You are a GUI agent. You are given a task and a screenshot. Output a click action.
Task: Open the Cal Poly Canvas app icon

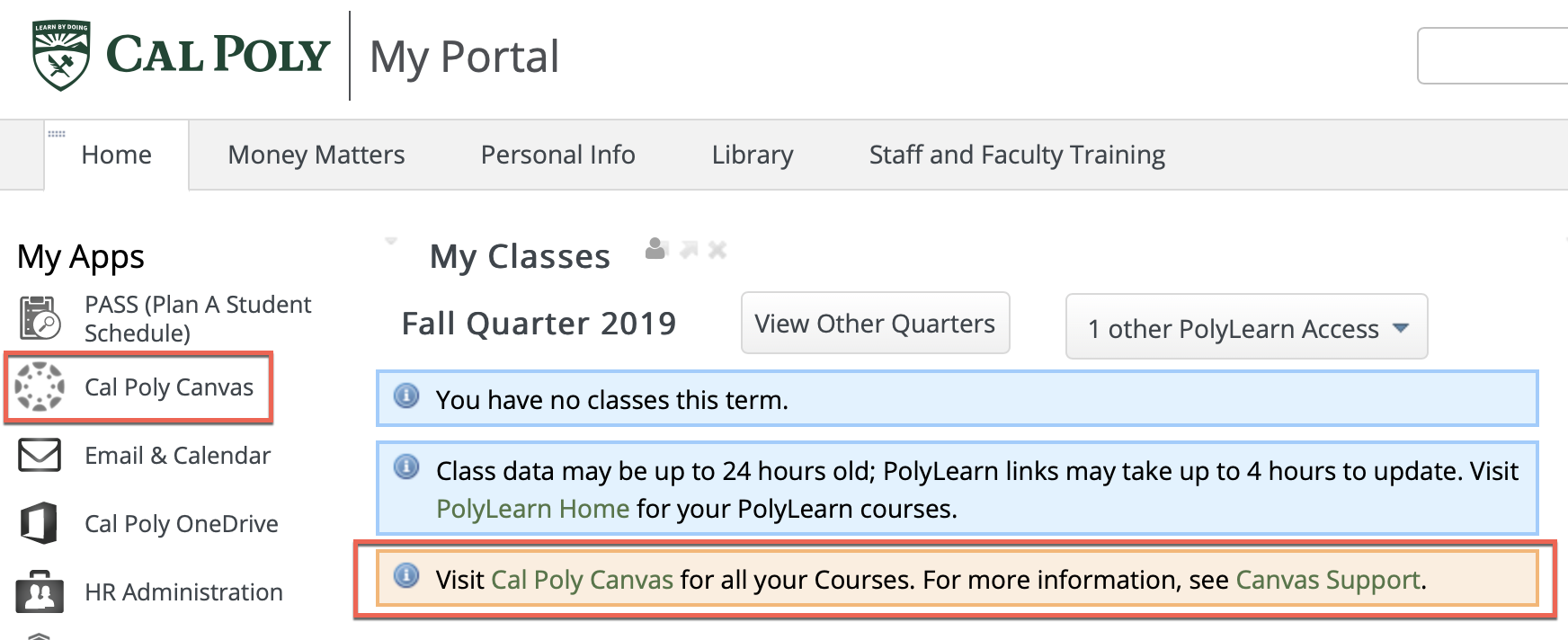pos(40,387)
